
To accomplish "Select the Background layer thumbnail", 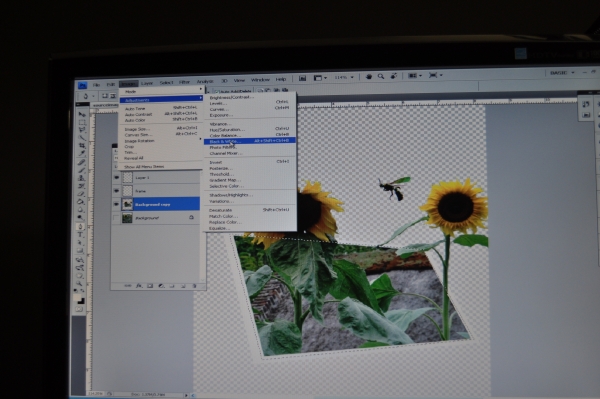I will [x=127, y=218].
